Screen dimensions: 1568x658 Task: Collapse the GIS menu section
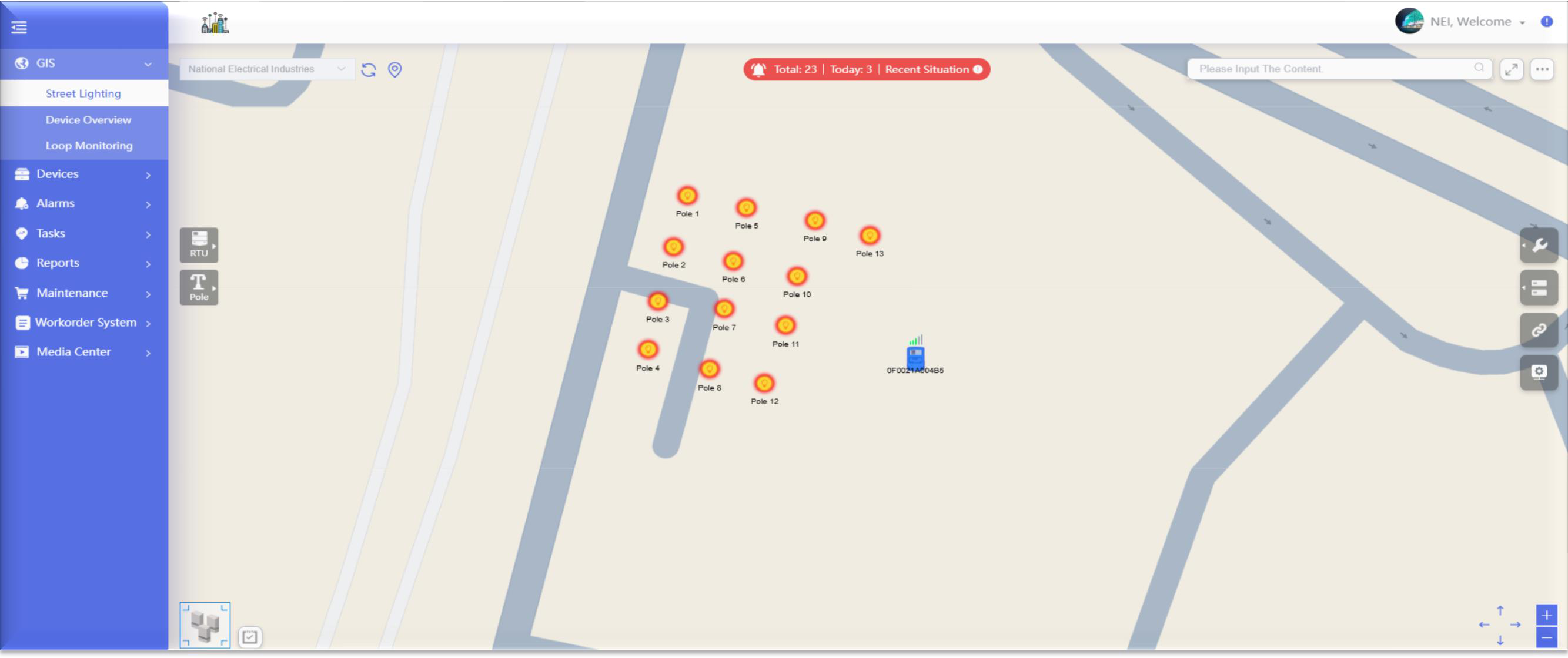tap(84, 63)
